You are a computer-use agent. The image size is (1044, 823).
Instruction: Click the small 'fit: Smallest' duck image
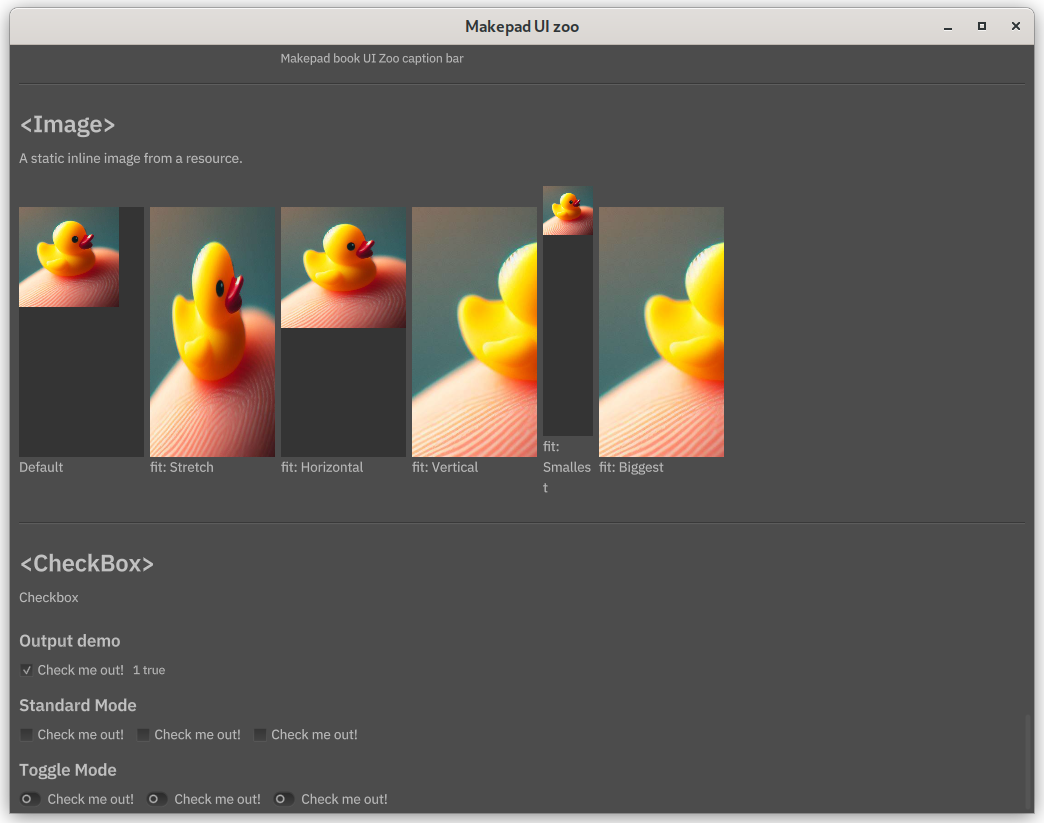(568, 211)
